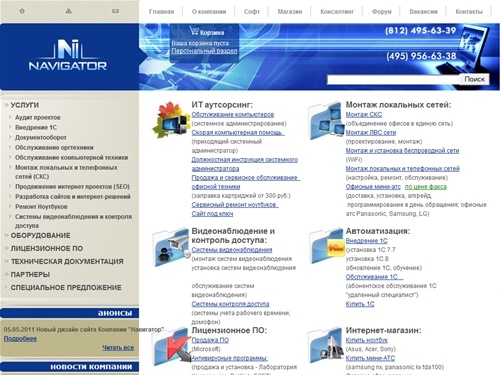Expand the ТЕХНИЧЕСКАЯ ДОКУМЕНТАЦИЯ sidebar section

[x=67, y=261]
